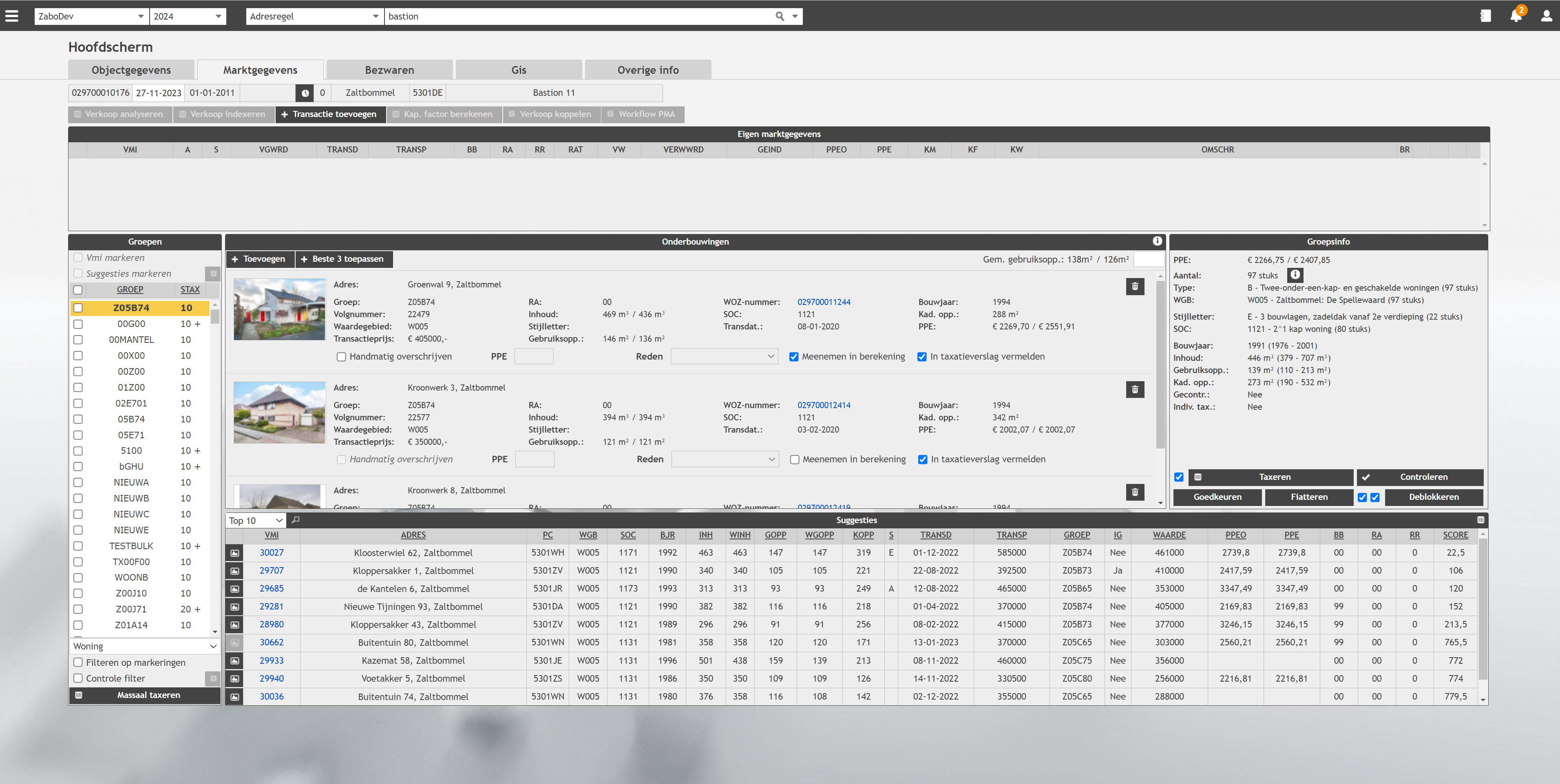Open WOZ-nummer link 029700011244
Screen dimensions: 1560x784
point(824,302)
